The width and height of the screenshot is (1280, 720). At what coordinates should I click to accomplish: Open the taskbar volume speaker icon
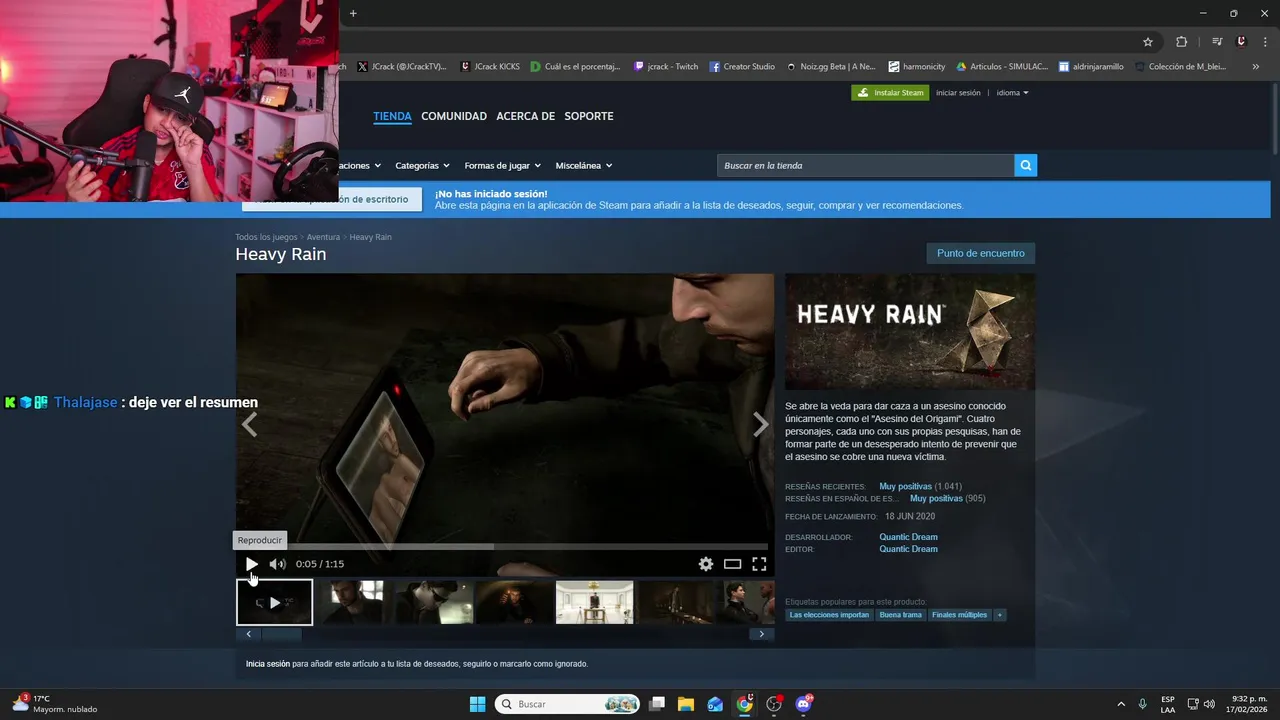(x=1209, y=704)
